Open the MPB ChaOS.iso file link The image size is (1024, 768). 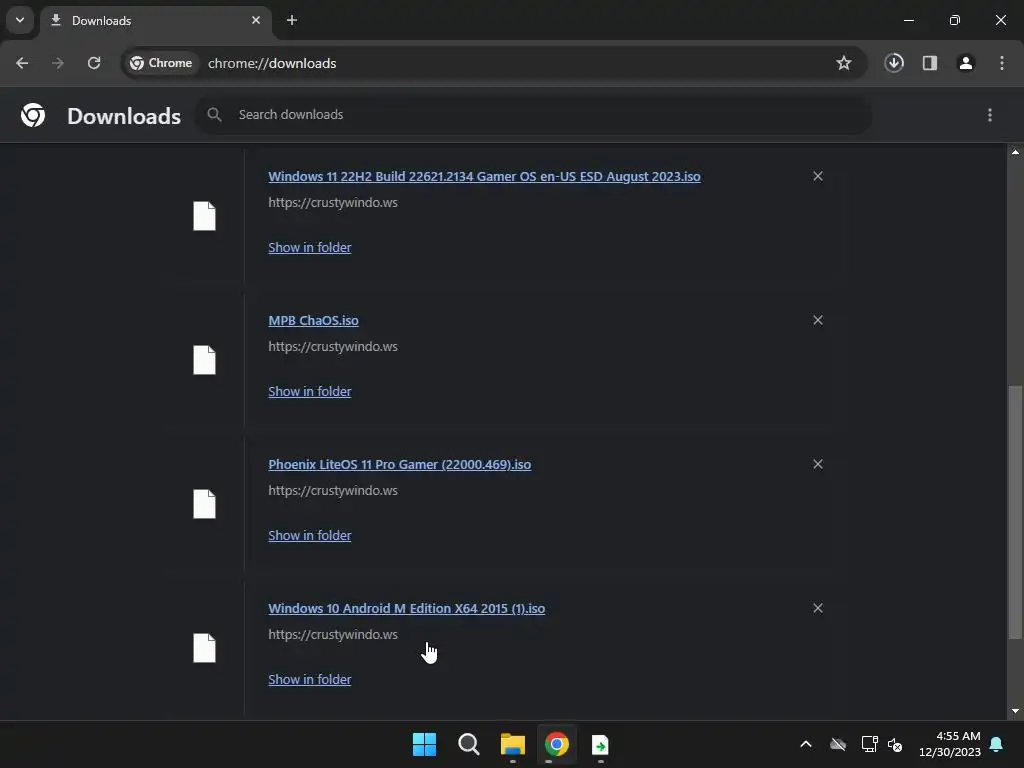[313, 321]
